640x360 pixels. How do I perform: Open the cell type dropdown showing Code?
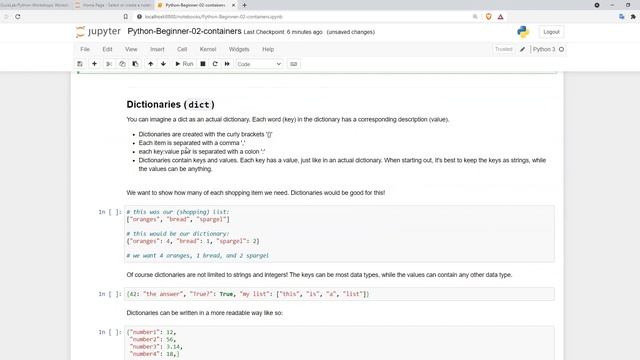tap(259, 64)
